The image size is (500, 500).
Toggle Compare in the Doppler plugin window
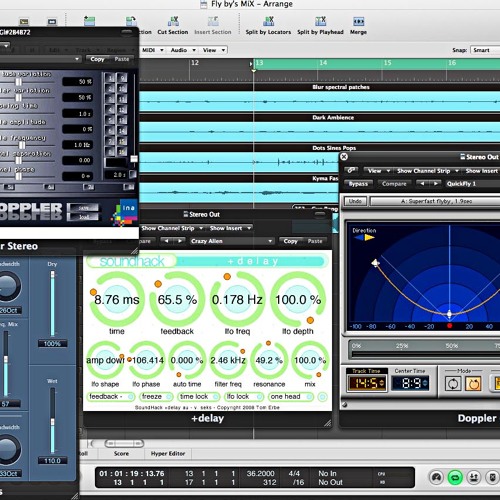(x=394, y=184)
